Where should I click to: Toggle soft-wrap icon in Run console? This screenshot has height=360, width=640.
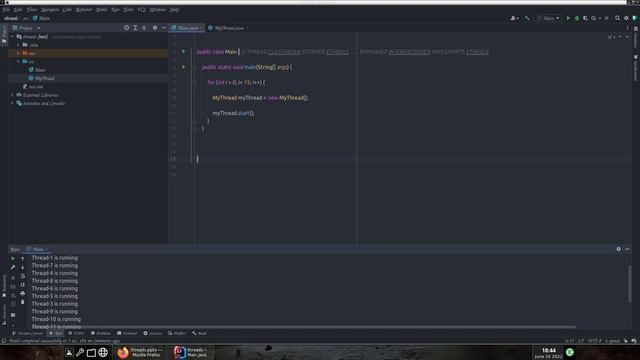(x=22, y=276)
